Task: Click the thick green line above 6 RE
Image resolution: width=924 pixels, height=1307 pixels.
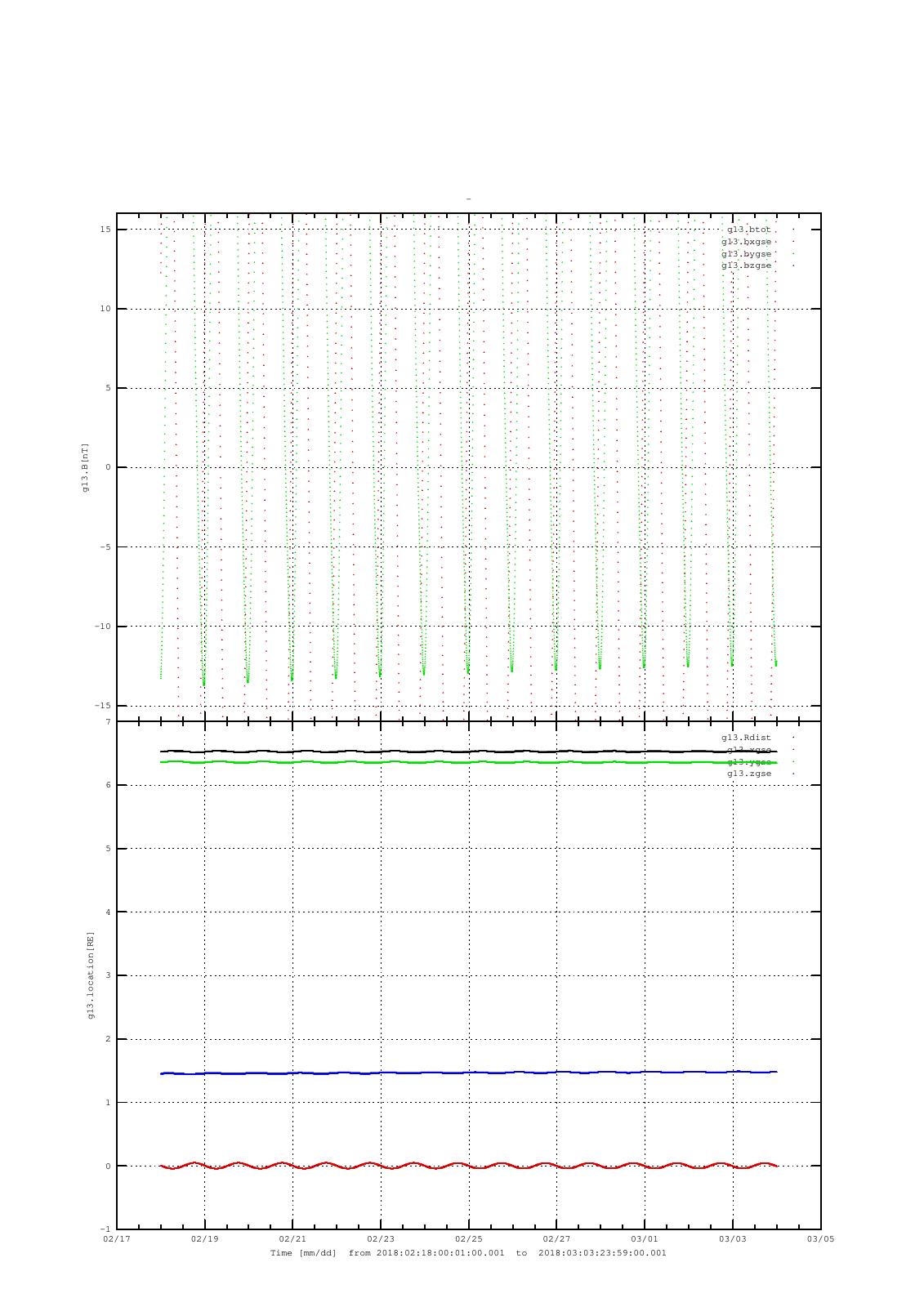Action: 425,762
